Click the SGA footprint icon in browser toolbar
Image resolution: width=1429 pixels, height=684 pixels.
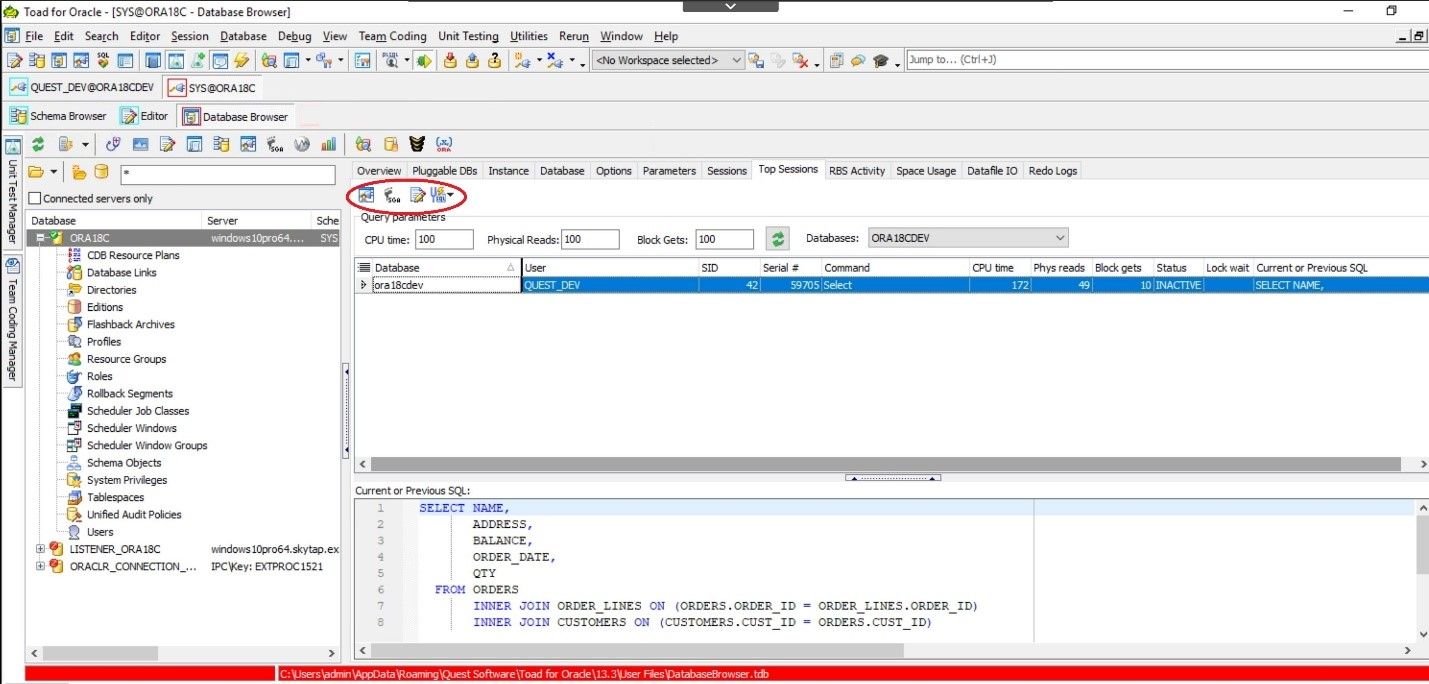[275, 144]
